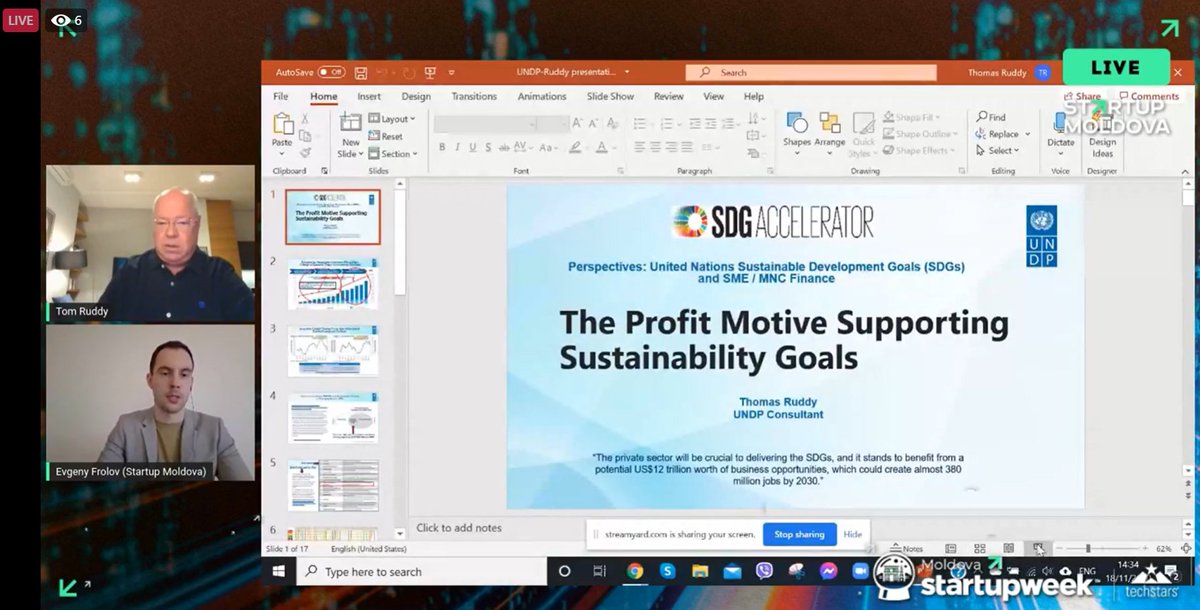1200x610 pixels.
Task: Open the font name combo box
Action: point(483,123)
